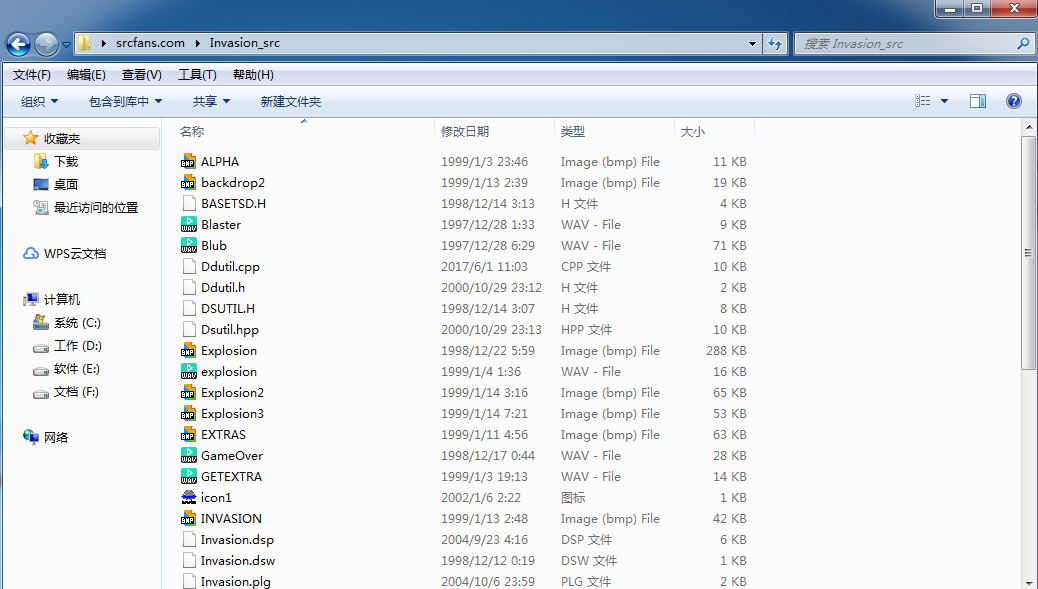1038x589 pixels.
Task: Select the file named DSUTIL.H
Action: pos(228,309)
